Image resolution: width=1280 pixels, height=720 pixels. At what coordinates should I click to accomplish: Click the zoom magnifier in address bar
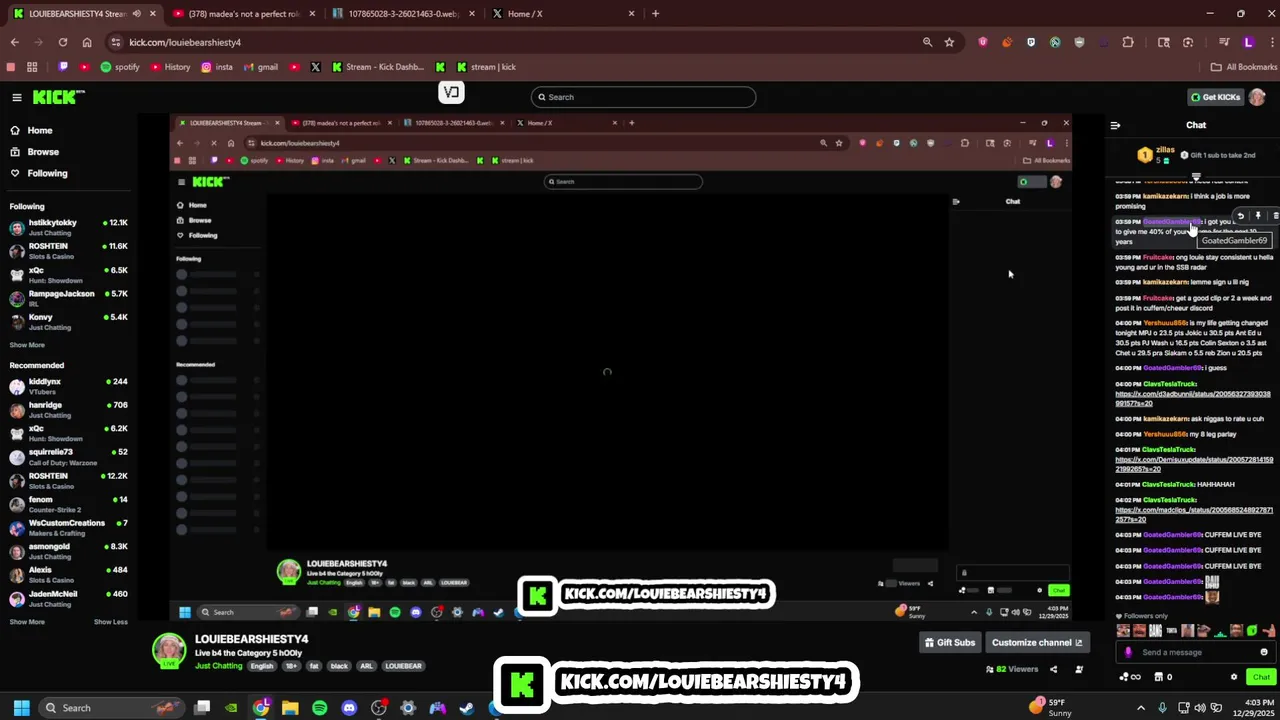pyautogui.click(x=927, y=42)
